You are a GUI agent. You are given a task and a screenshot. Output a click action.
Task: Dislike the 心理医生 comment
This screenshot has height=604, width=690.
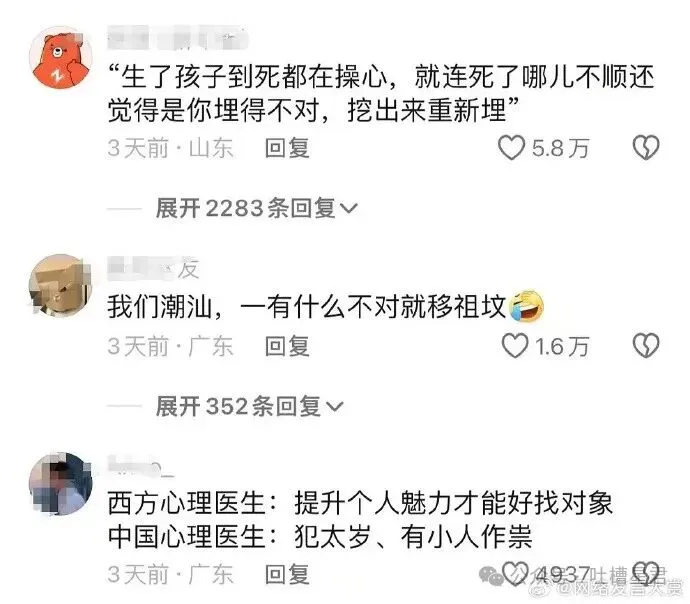click(x=646, y=574)
